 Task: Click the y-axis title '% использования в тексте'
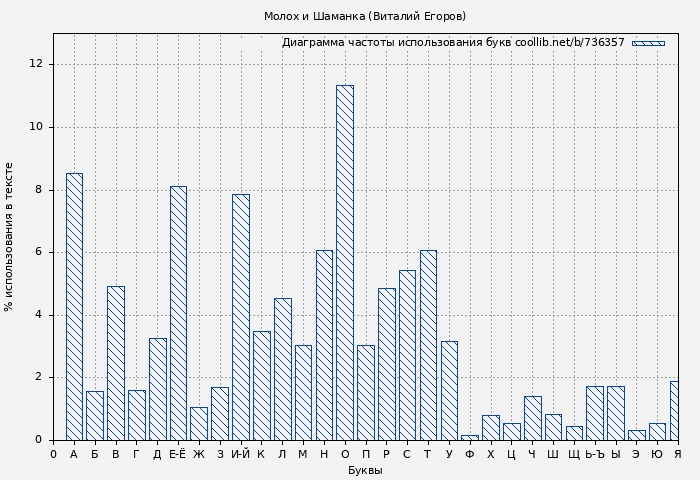pos(10,237)
